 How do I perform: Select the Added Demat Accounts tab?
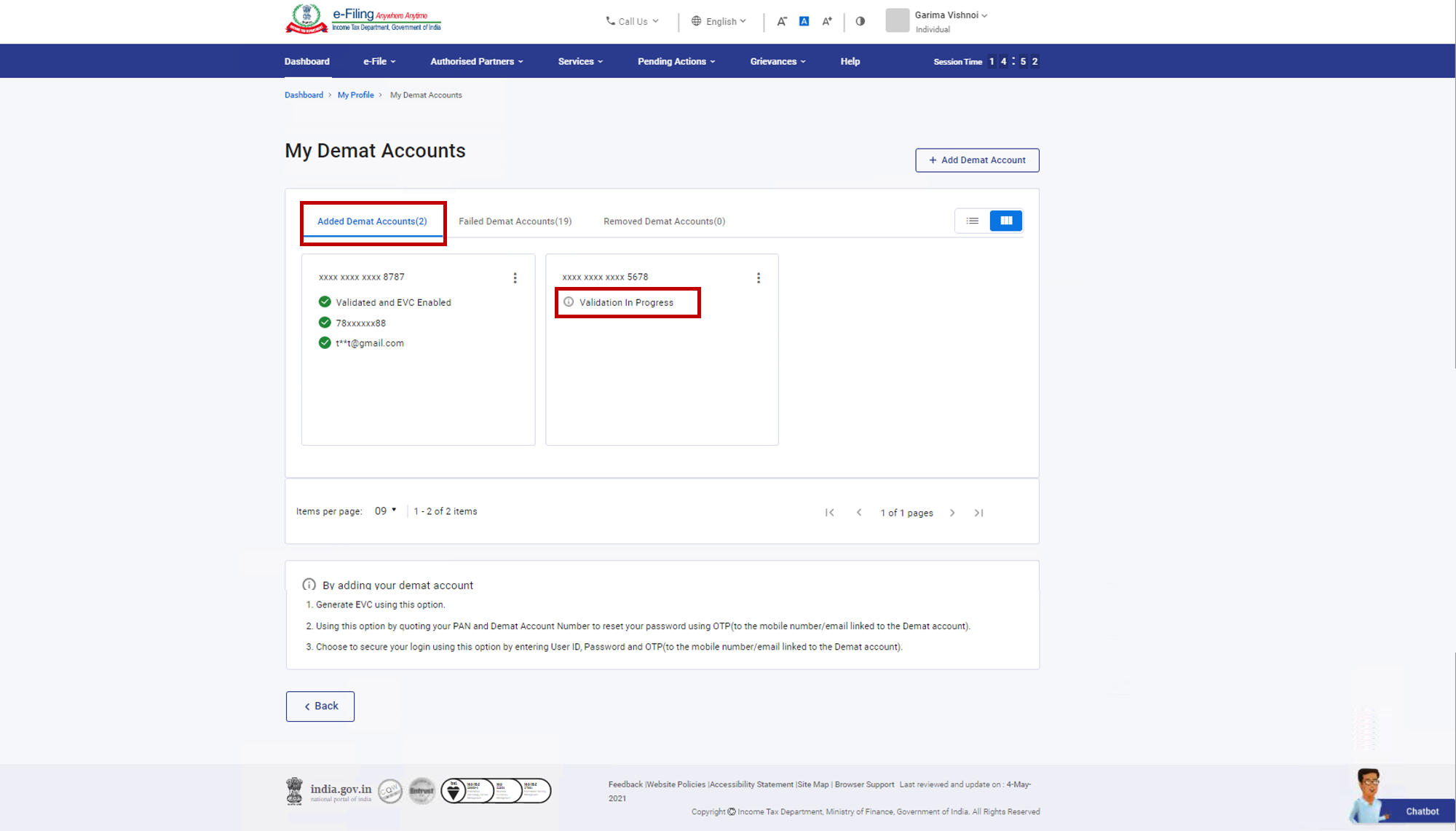(371, 221)
